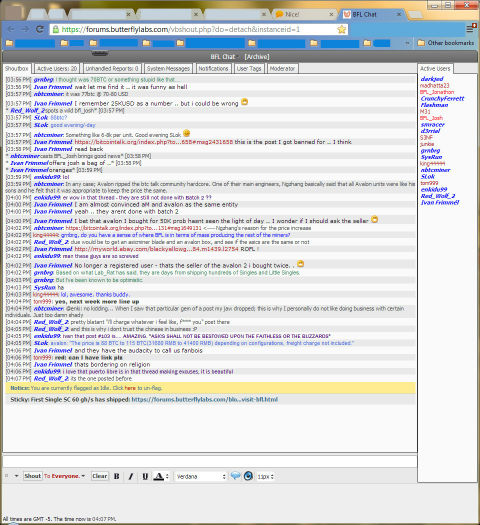Toggle italic text formatting
The image size is (480, 525).
tap(131, 476)
